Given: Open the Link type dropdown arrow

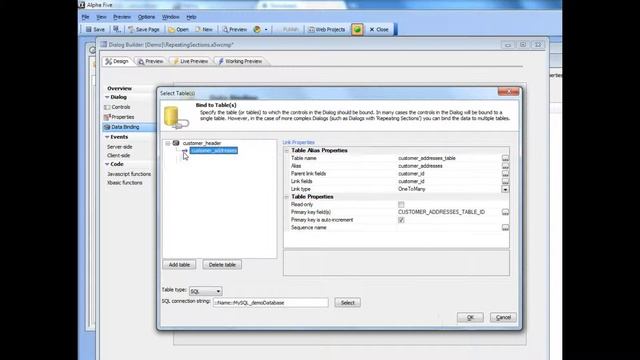Looking at the screenshot, I should click(x=505, y=189).
